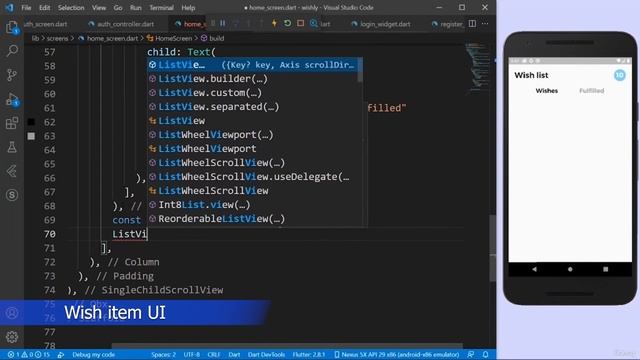Select Fulfilled tab in emulator

click(591, 91)
